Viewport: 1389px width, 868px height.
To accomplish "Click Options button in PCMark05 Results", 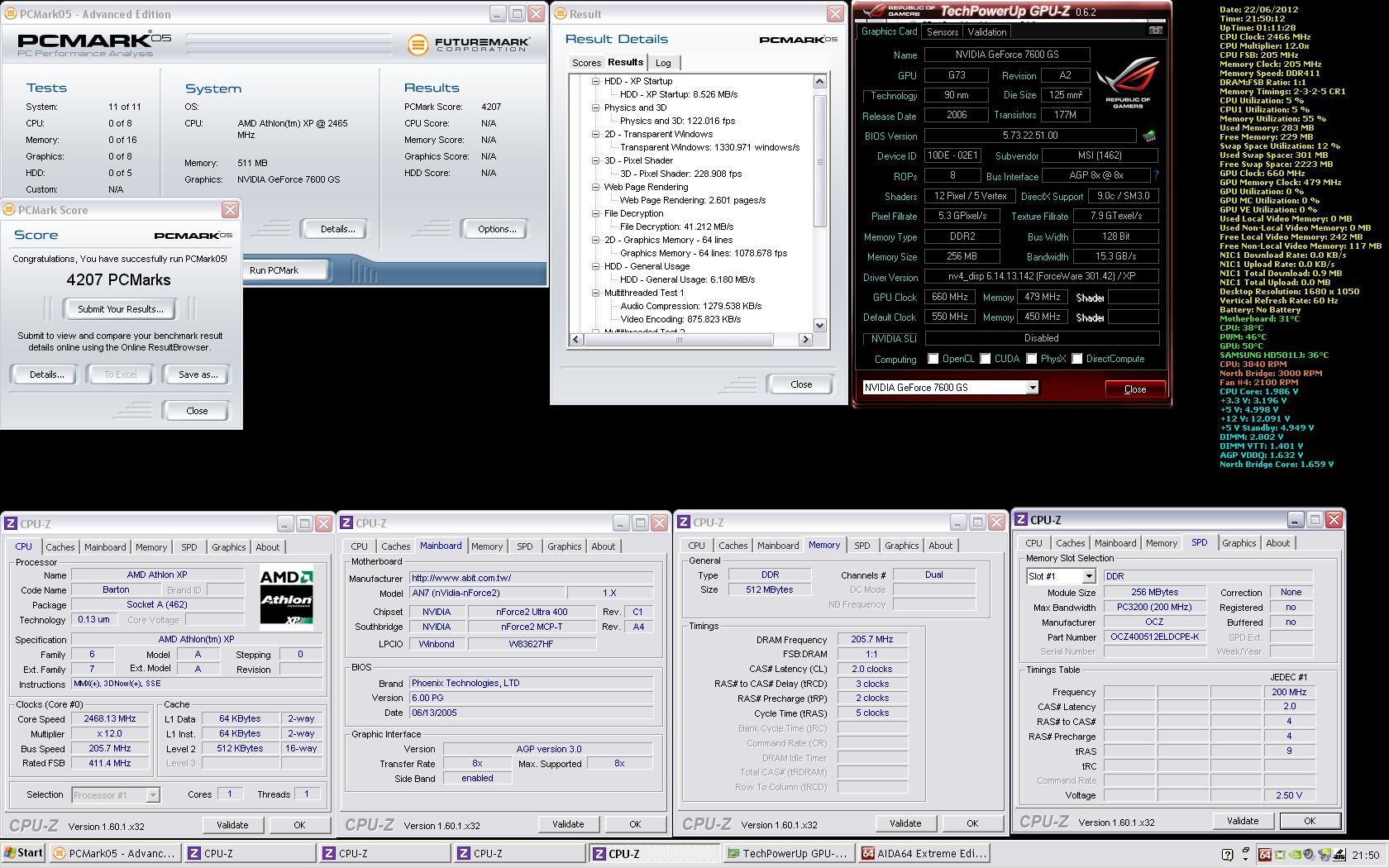I will click(497, 229).
